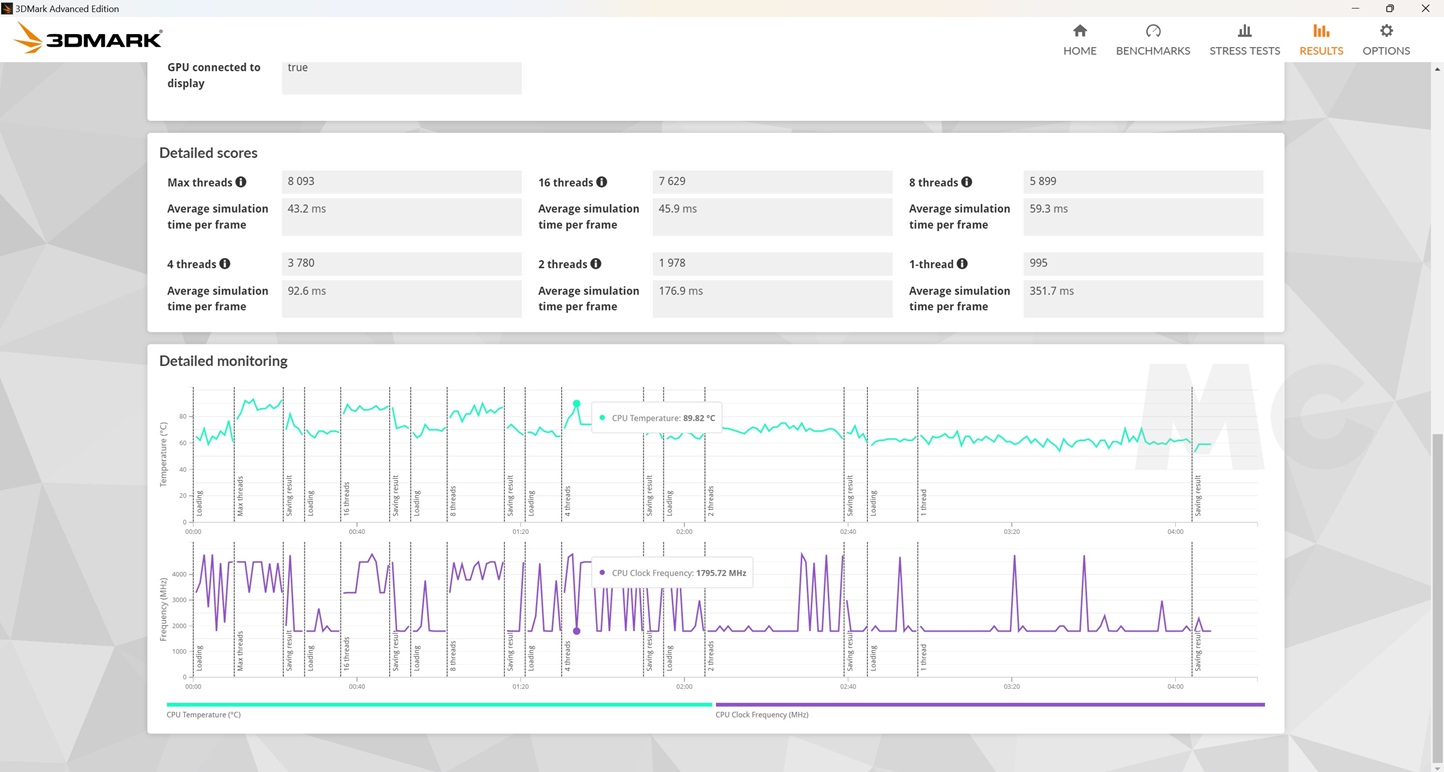1444x772 pixels.
Task: Click the highlighted frequency data point
Action: pos(576,631)
